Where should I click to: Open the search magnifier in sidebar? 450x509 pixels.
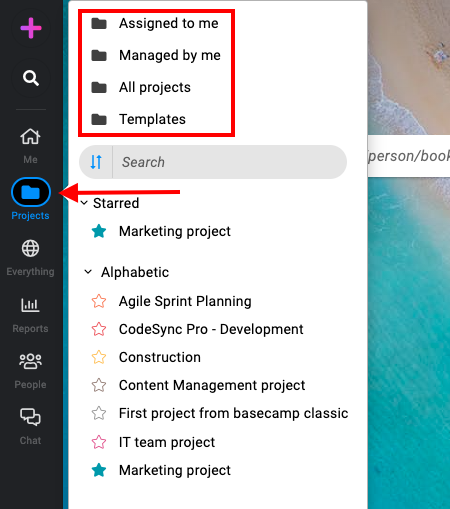[31, 78]
